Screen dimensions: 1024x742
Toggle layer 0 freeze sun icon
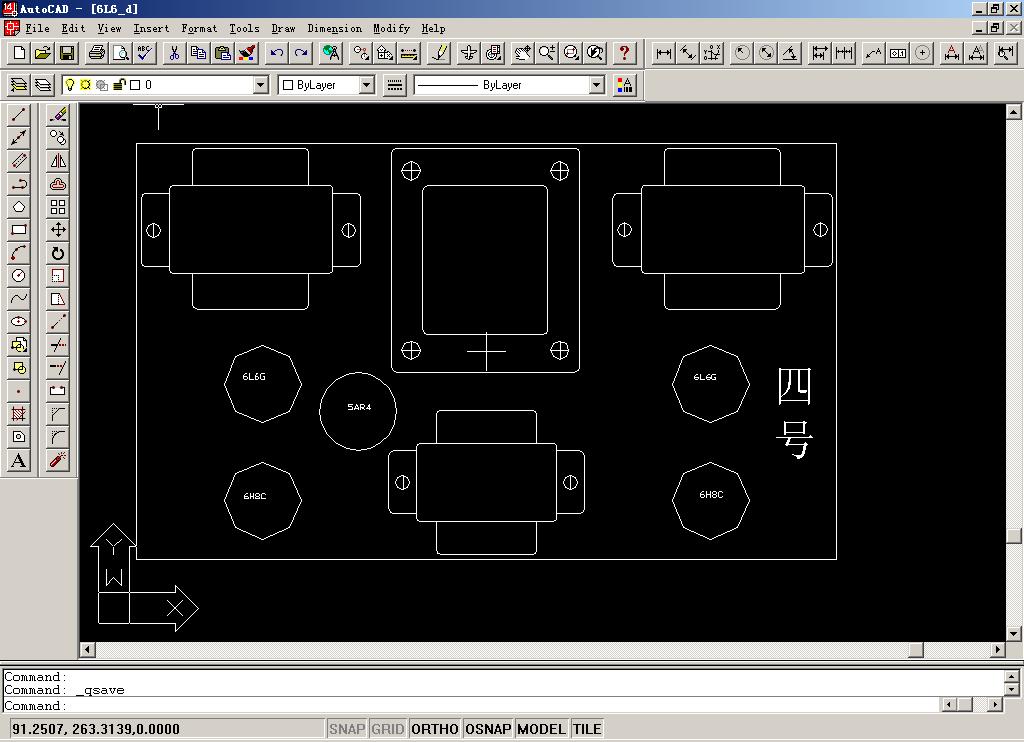pos(86,85)
